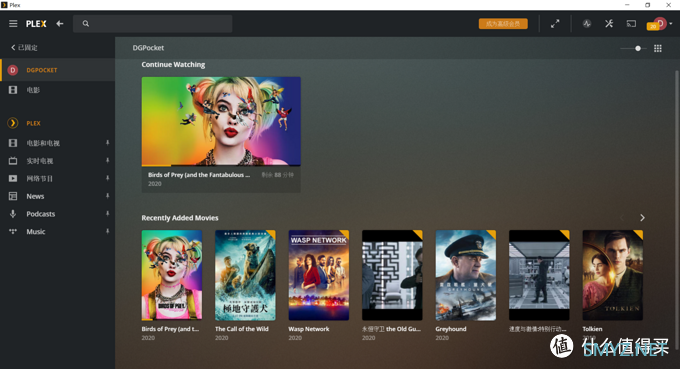Select DGPOCKET server in sidebar
Screen dimensions: 680x369
point(58,70)
